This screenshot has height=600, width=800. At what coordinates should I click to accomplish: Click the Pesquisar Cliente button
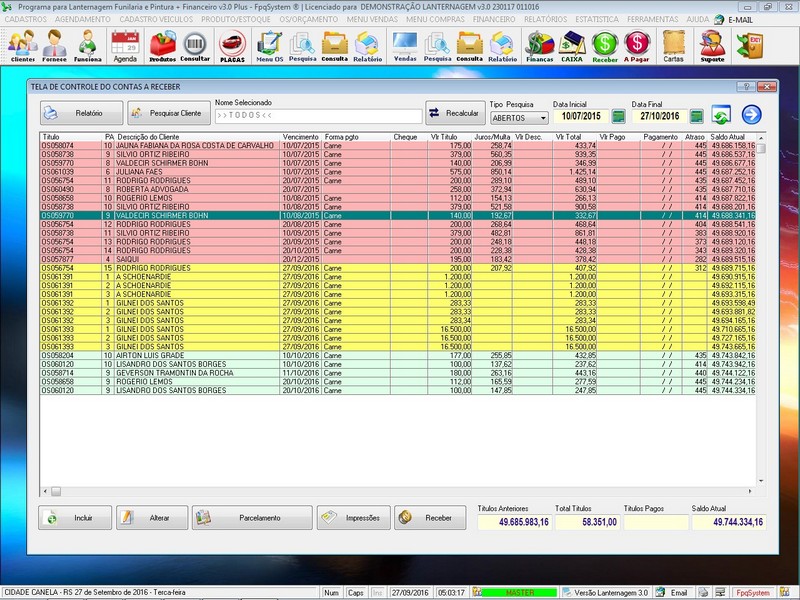[169, 113]
